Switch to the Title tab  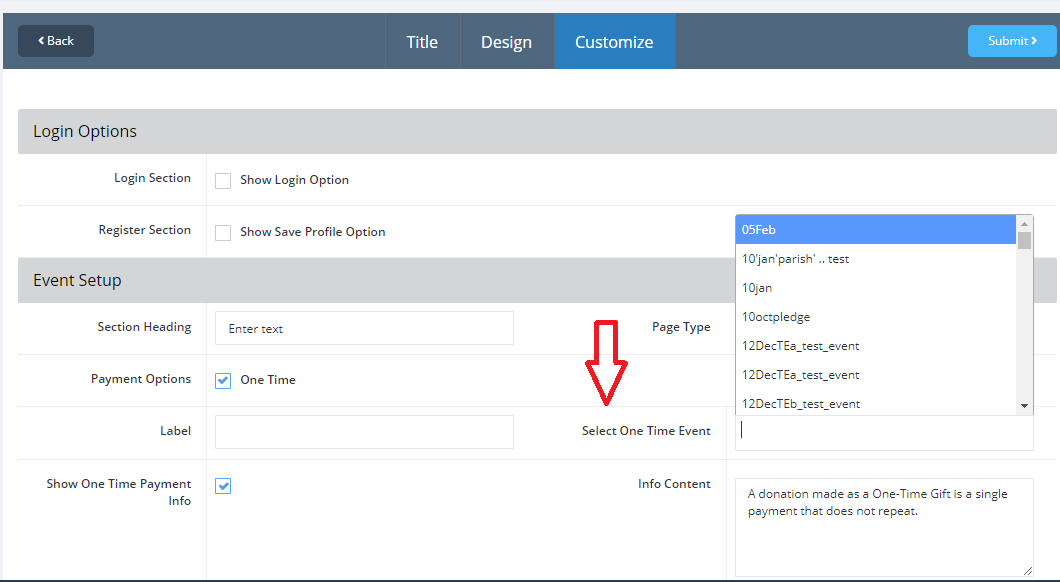click(x=421, y=42)
